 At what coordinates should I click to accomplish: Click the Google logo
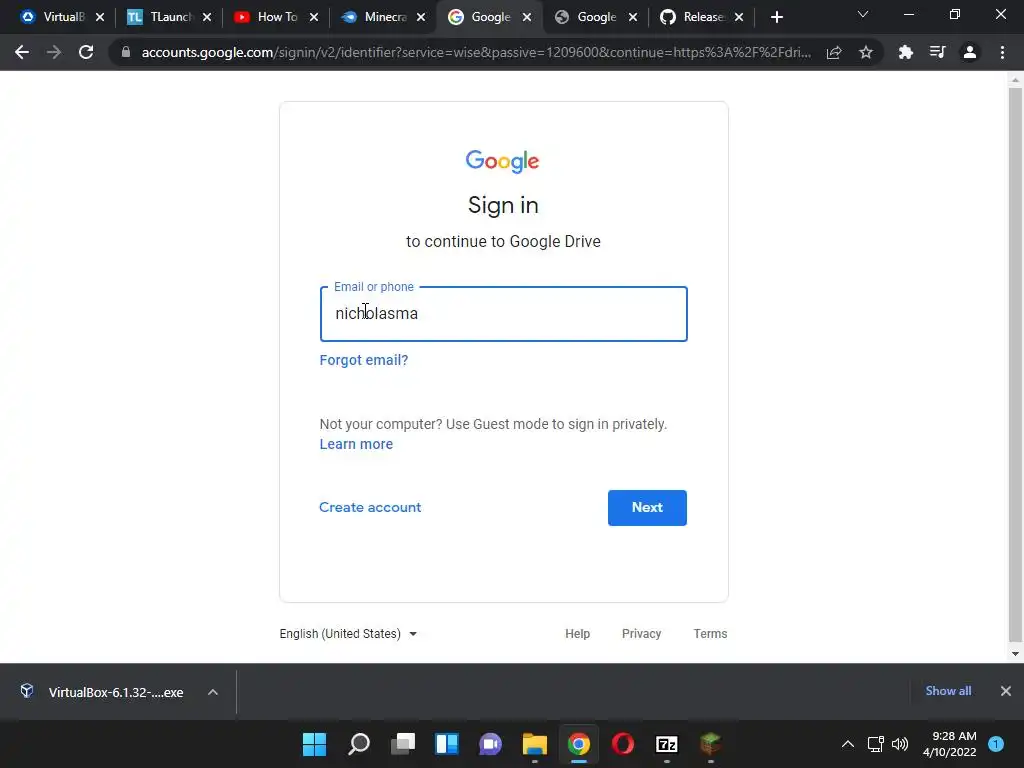[502, 161]
